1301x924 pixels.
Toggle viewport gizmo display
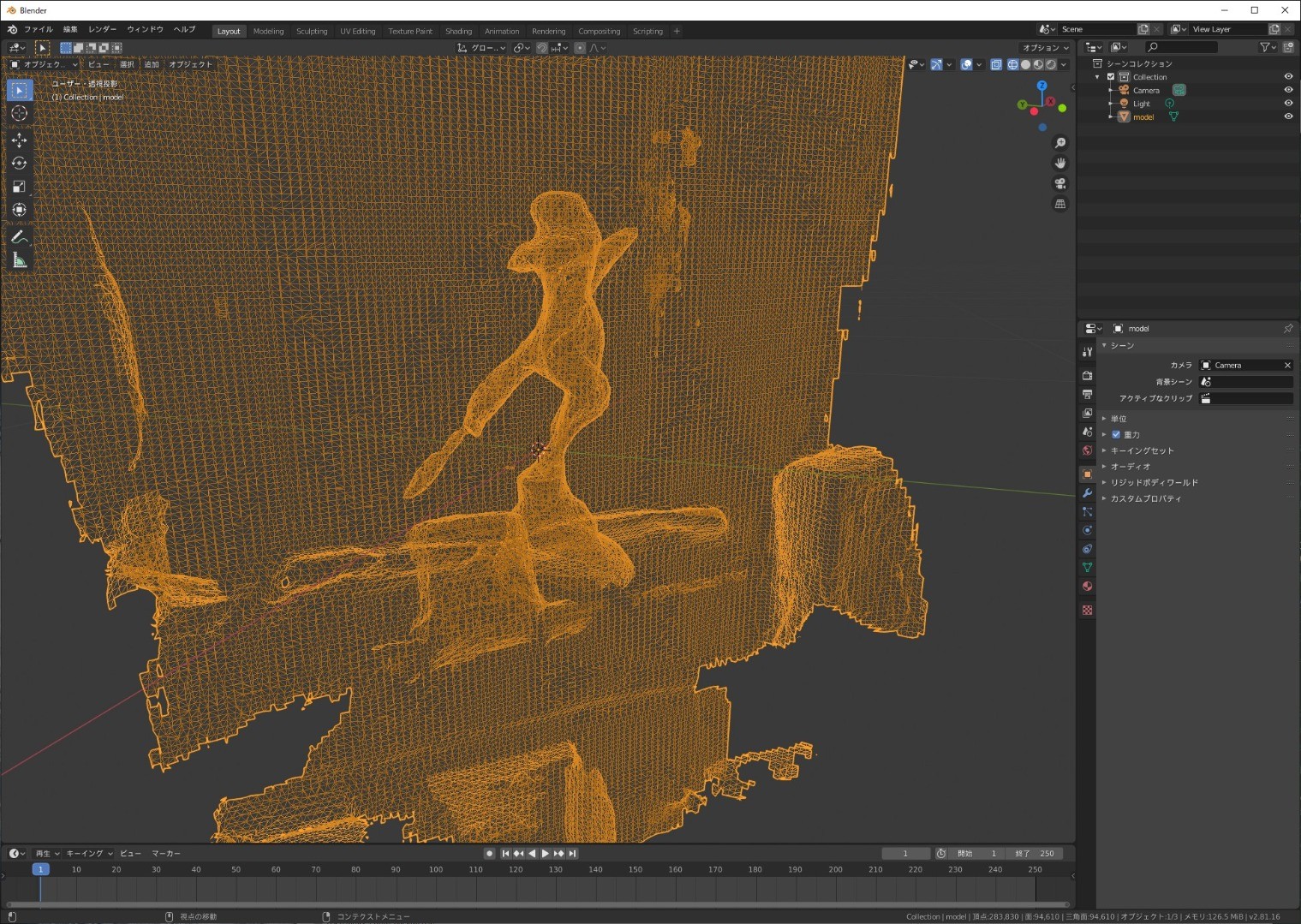[936, 64]
